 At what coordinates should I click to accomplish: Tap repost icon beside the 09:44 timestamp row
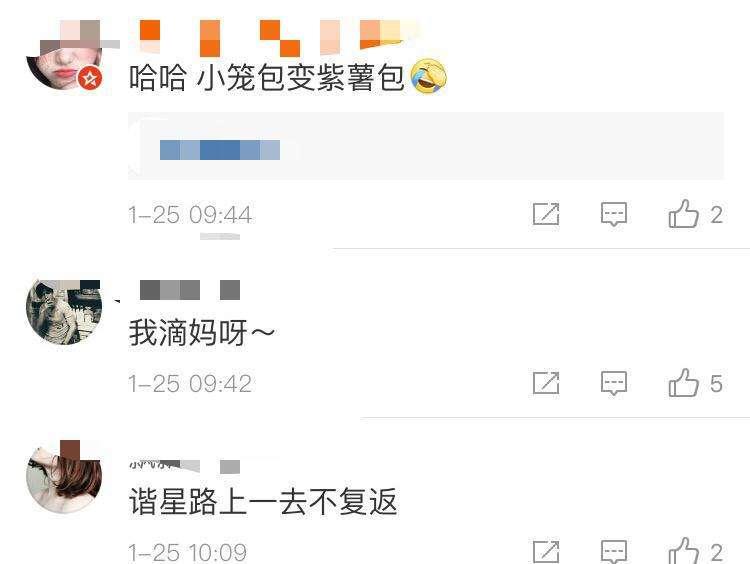pos(546,214)
